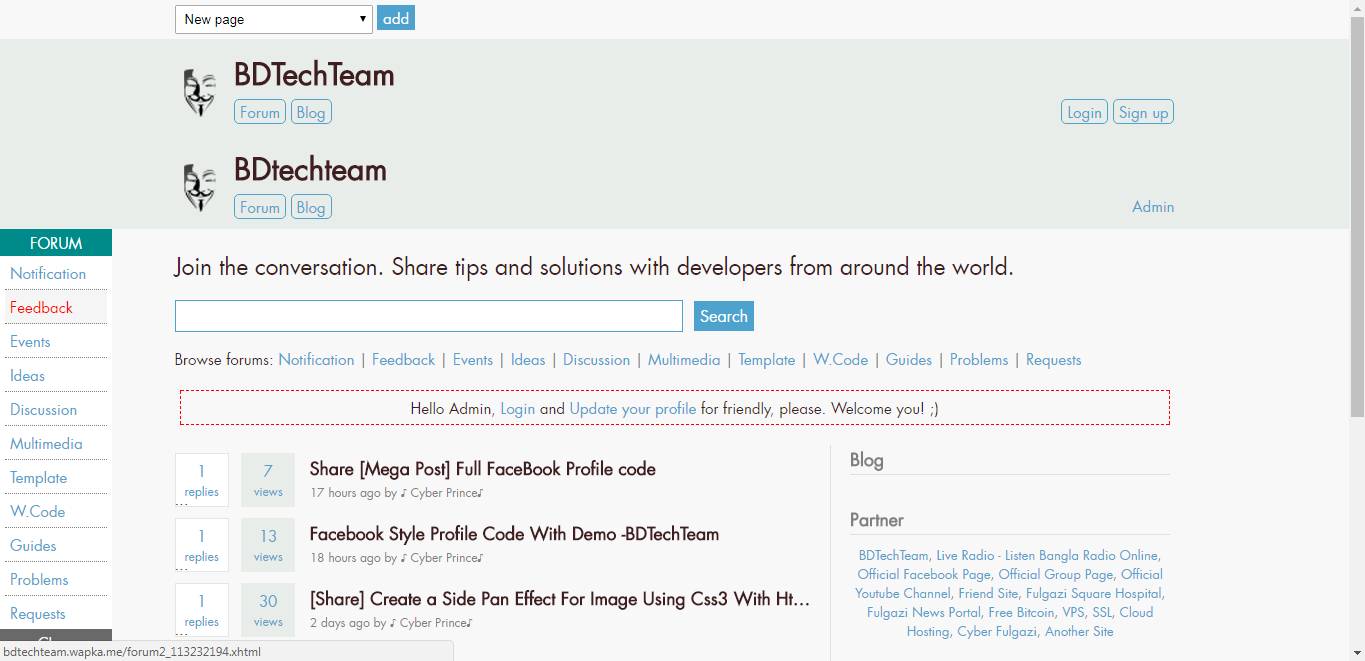Screen dimensions: 1365x661
Task: Open Requests in Browse forums row
Action: tap(1054, 360)
